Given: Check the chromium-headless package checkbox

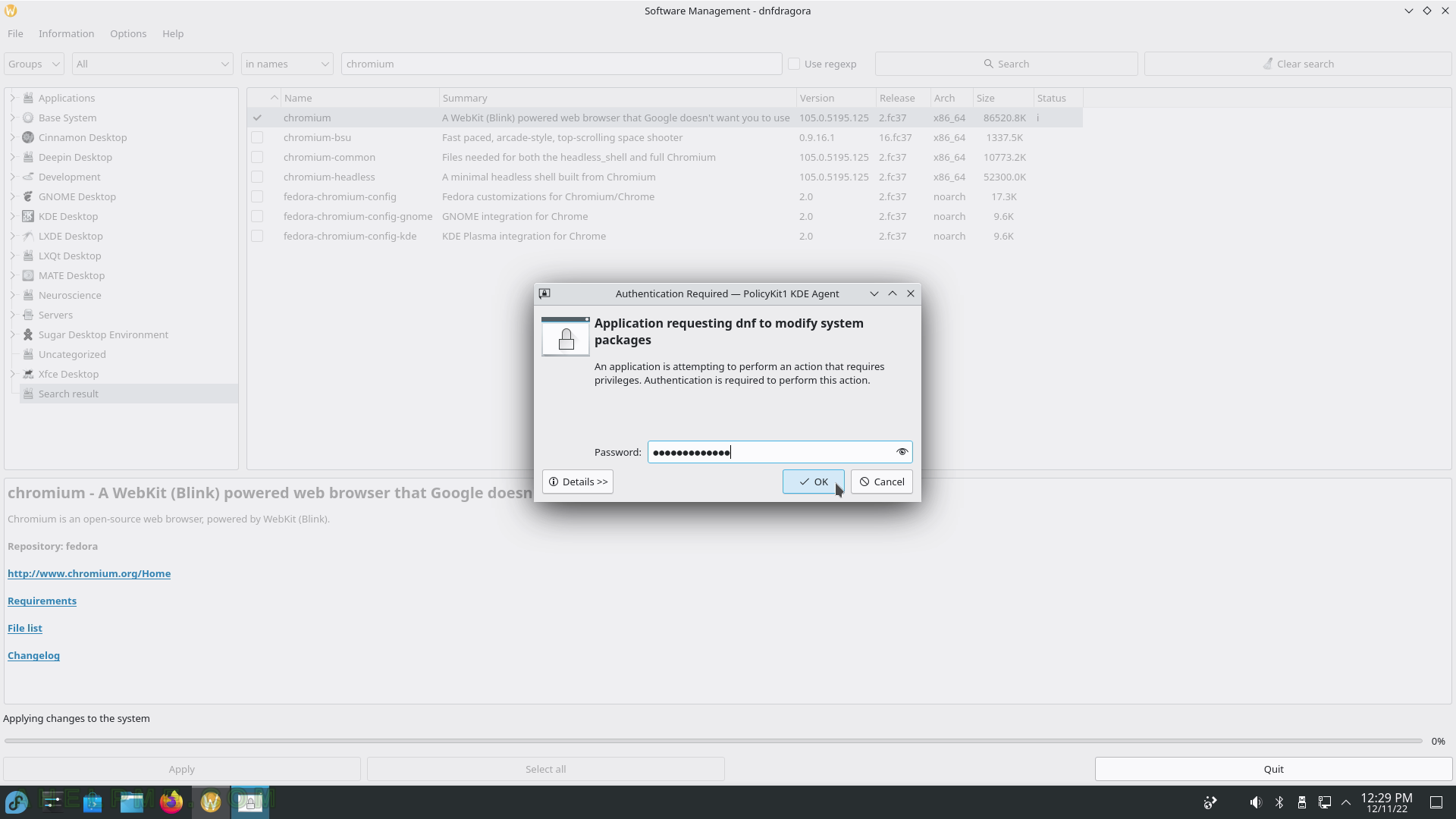Looking at the screenshot, I should [257, 177].
